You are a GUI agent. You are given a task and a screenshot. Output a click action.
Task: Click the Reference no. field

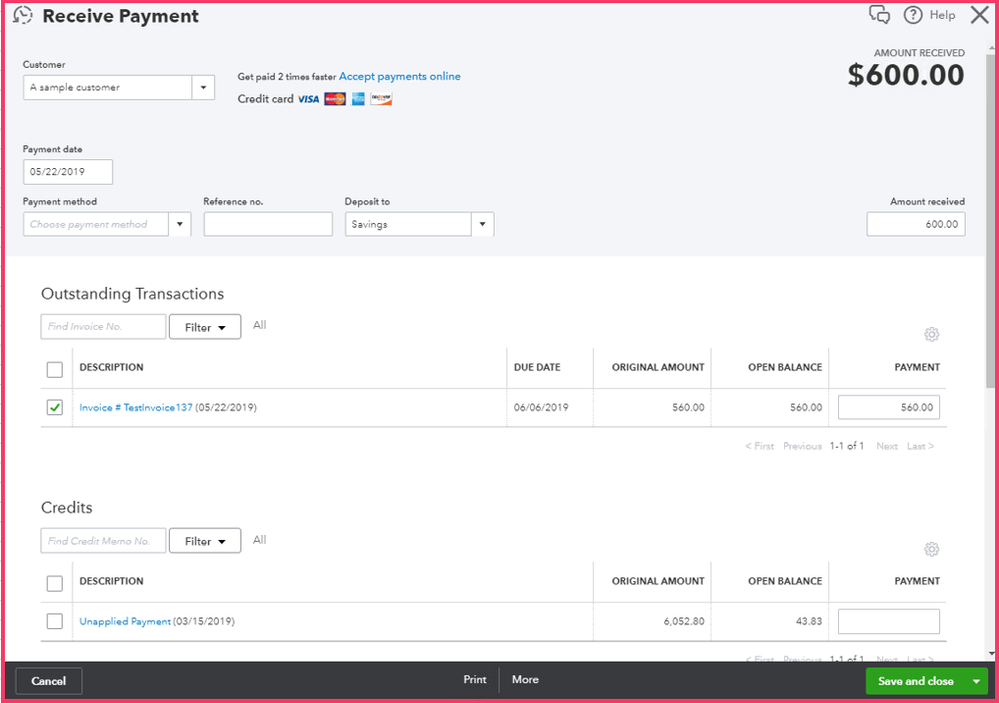[x=268, y=224]
